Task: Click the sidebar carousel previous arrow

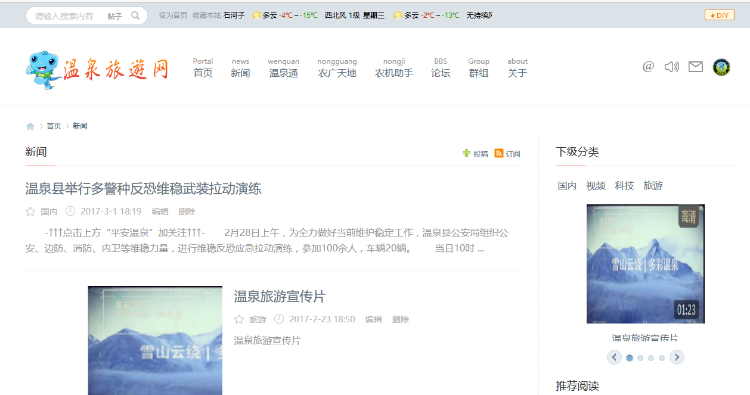Action: [x=614, y=357]
